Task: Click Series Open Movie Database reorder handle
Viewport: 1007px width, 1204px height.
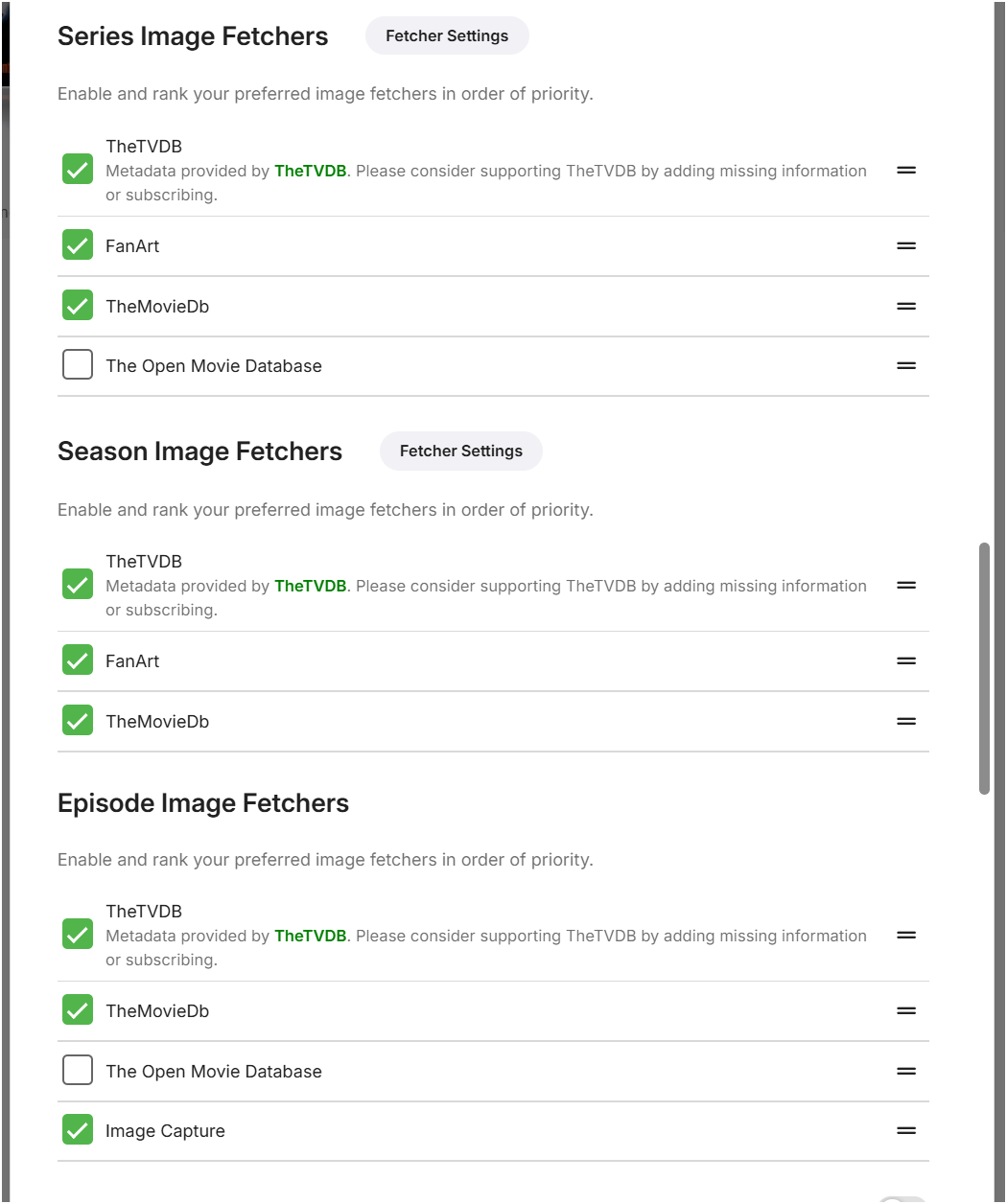Action: point(906,366)
